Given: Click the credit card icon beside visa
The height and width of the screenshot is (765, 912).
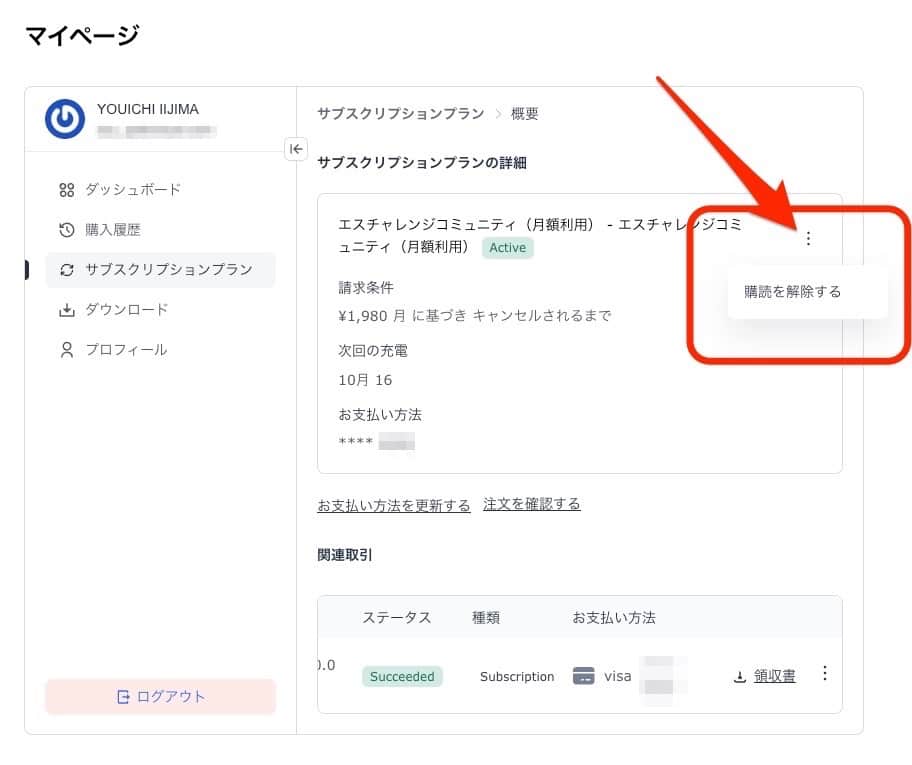Looking at the screenshot, I should tap(583, 676).
